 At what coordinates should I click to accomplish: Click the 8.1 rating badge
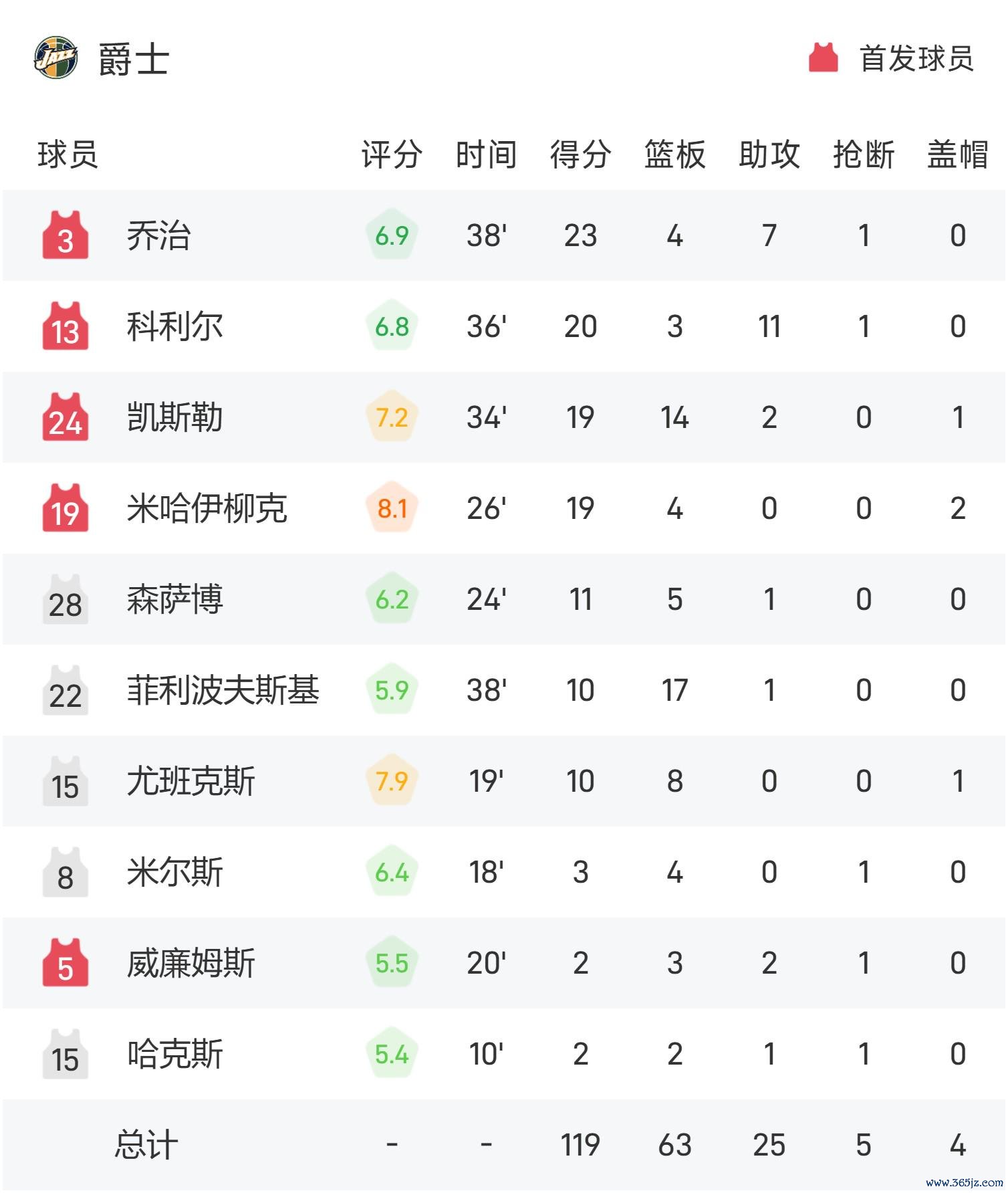click(x=392, y=508)
